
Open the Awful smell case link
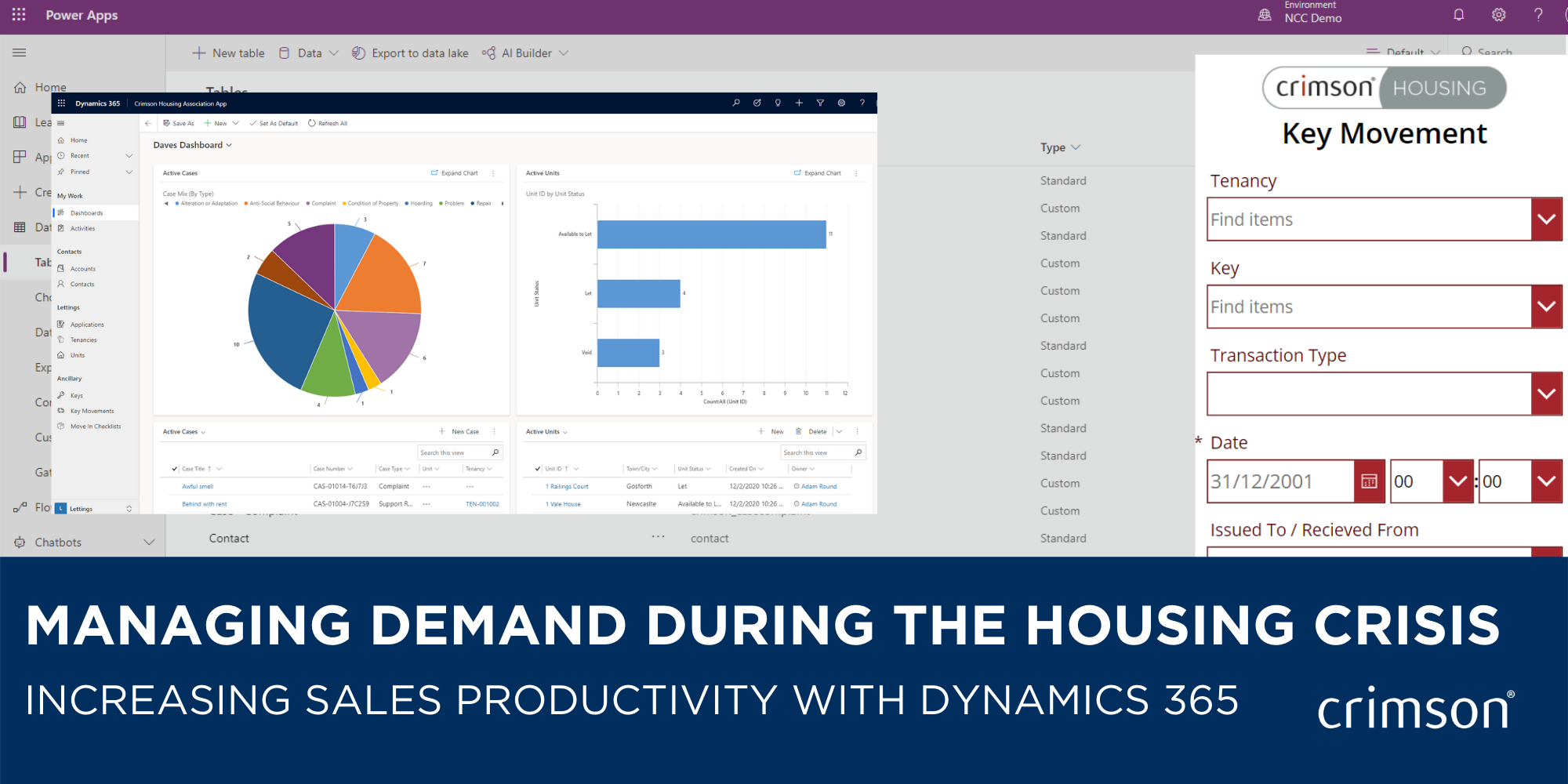click(198, 486)
